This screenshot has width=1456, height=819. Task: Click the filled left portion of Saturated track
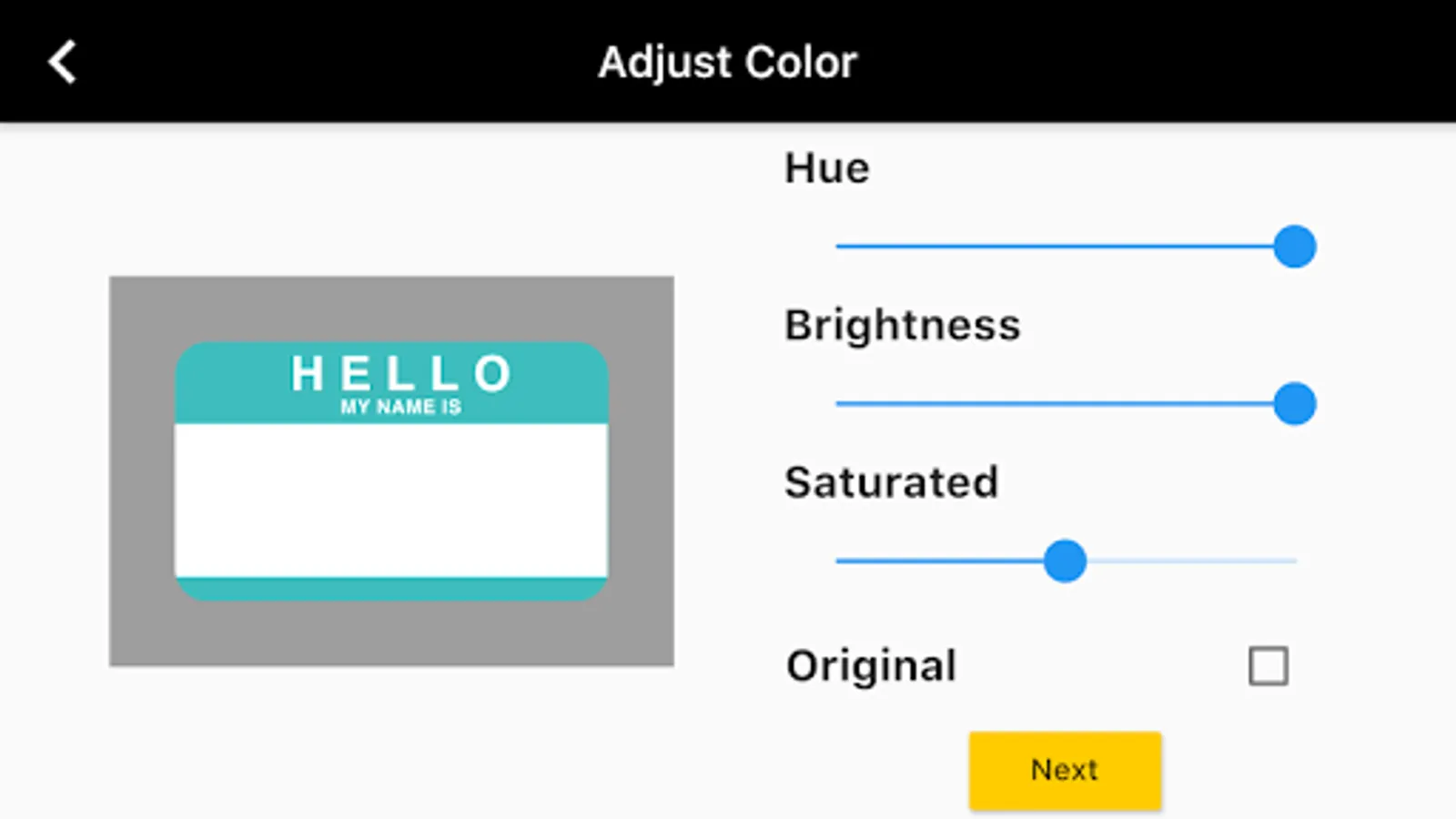tap(937, 561)
